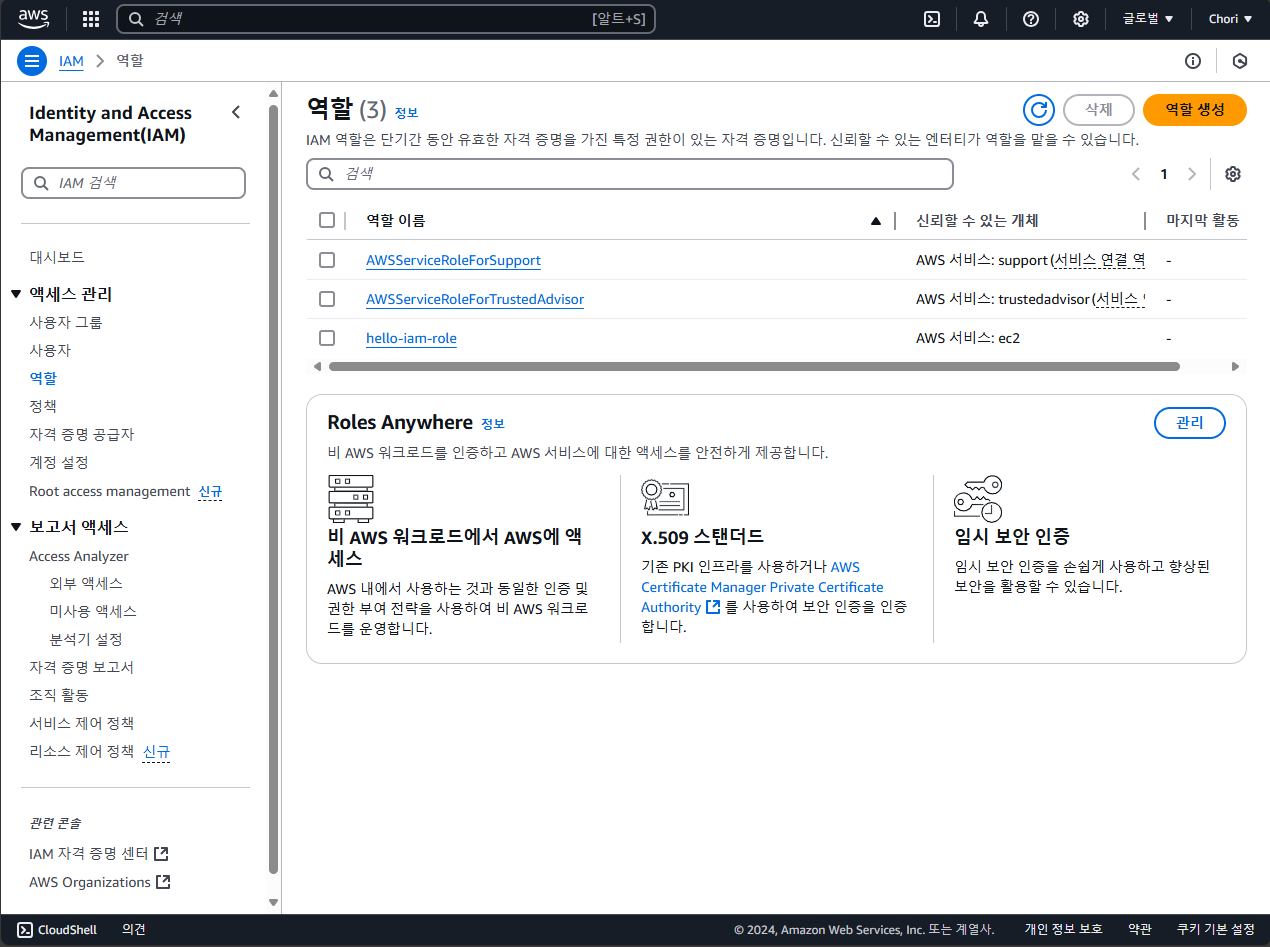Click the server rack workload icon
Image resolution: width=1270 pixels, height=947 pixels.
(350, 498)
